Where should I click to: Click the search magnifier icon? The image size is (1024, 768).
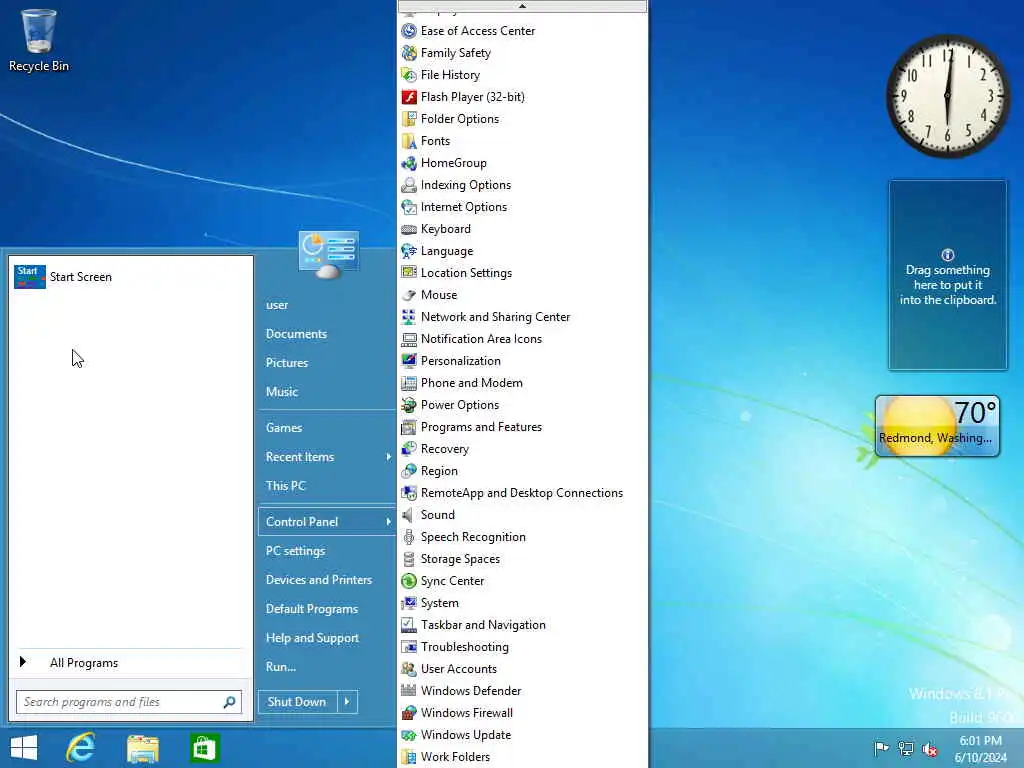pos(229,702)
